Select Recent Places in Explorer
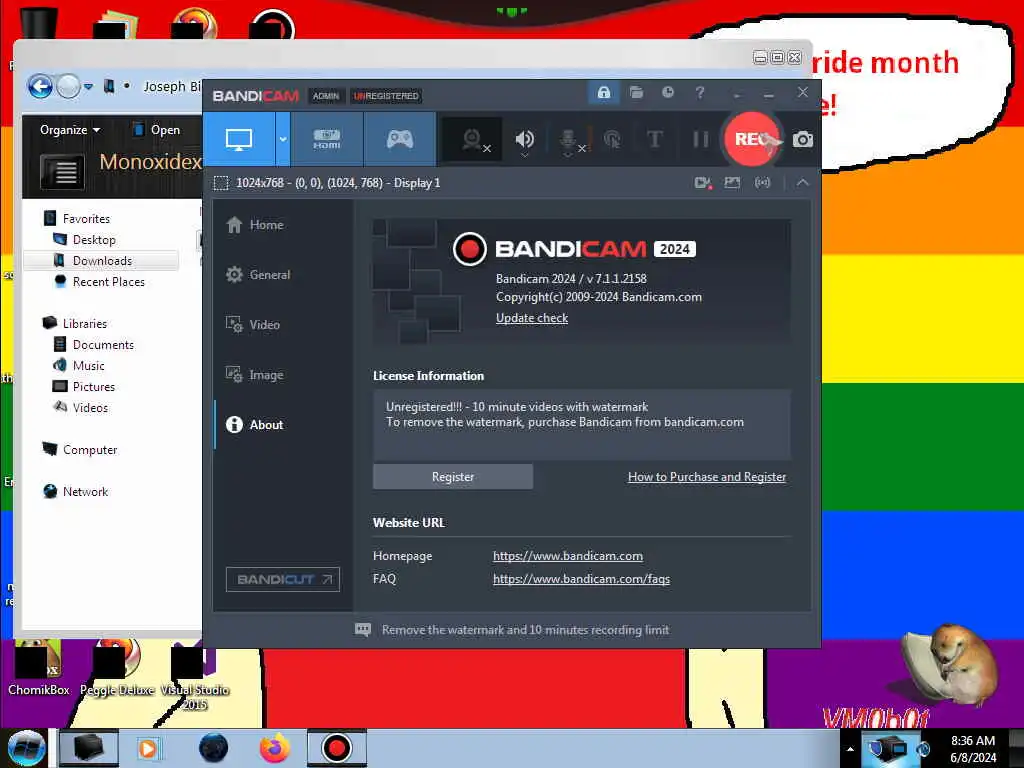Image resolution: width=1024 pixels, height=768 pixels. [x=108, y=281]
